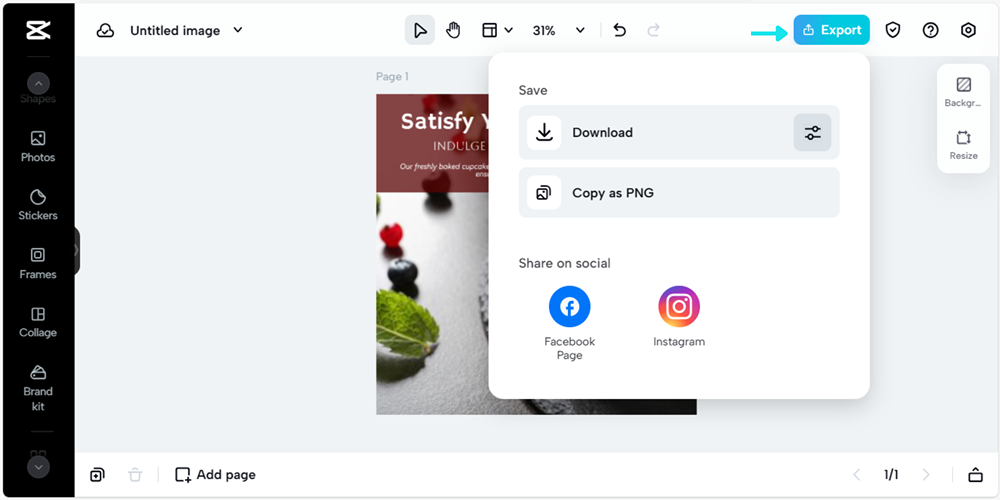
Task: Open the shield privacy icon
Action: 893,30
